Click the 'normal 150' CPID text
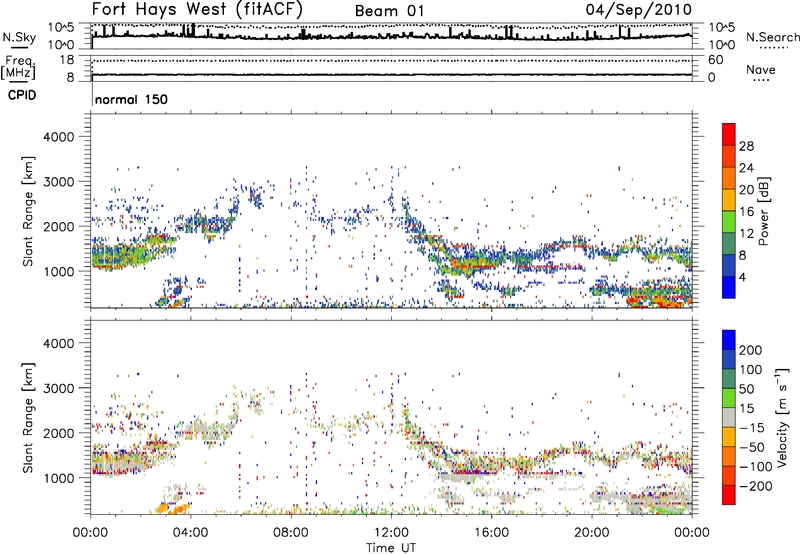The width and height of the screenshot is (800, 554). (131, 99)
